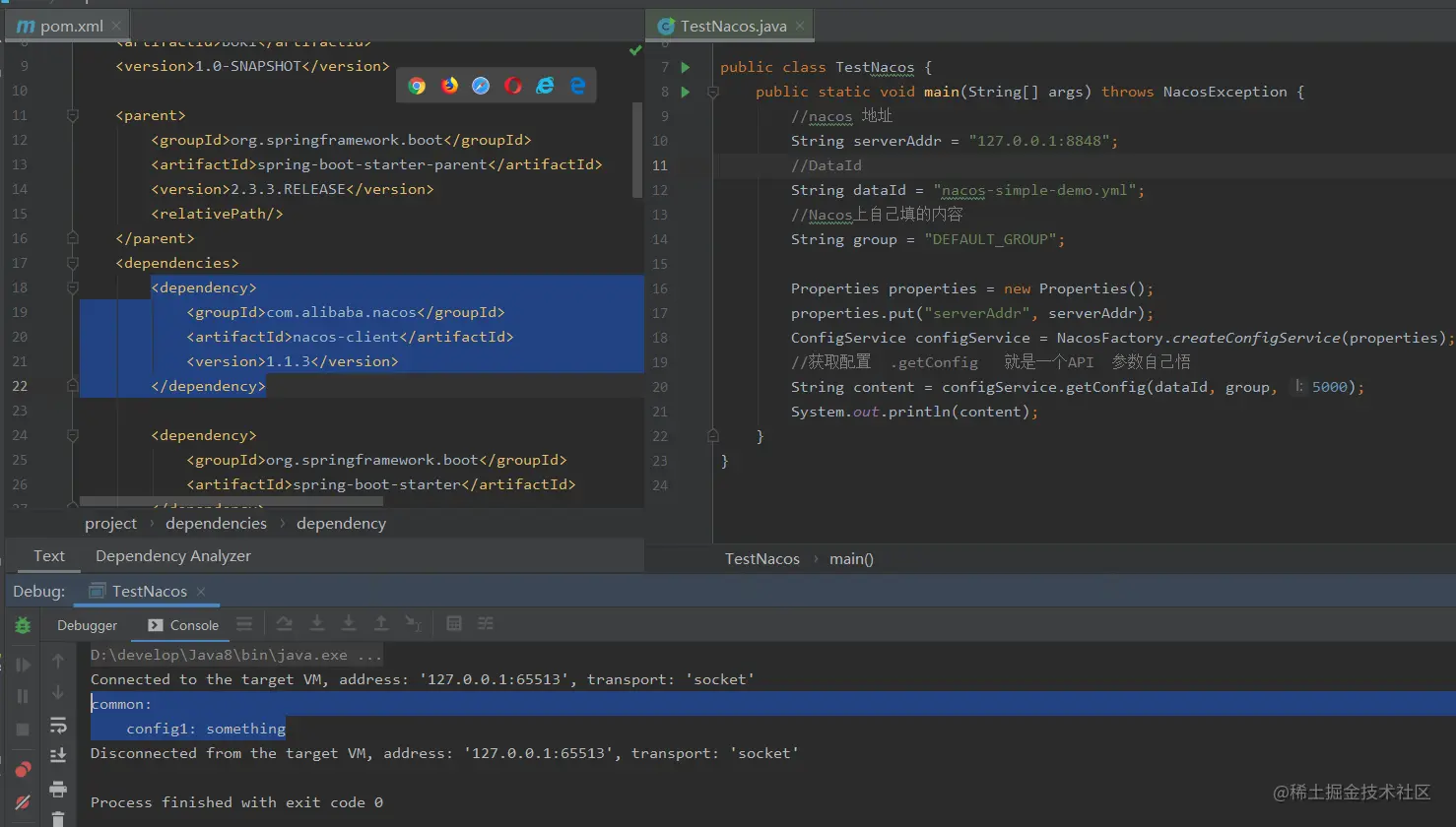Viewport: 1456px width, 827px height.
Task: Toggle Mute Breakpoints icon
Action: (x=23, y=802)
